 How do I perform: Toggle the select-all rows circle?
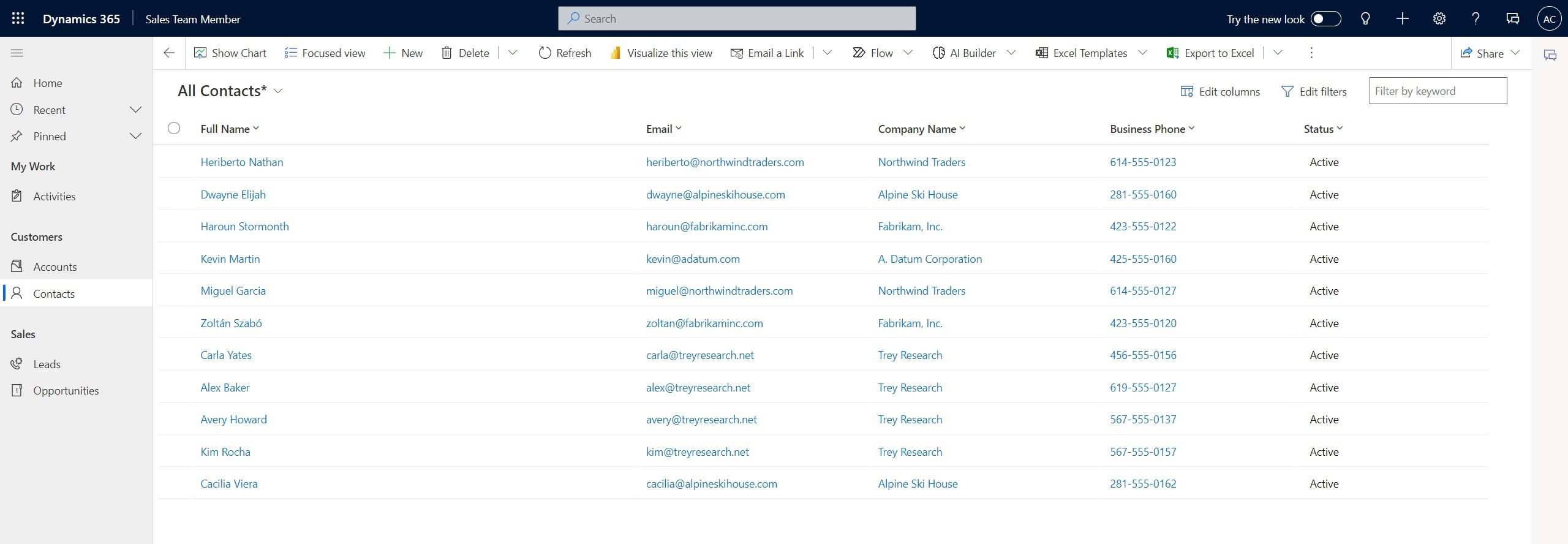click(x=174, y=128)
